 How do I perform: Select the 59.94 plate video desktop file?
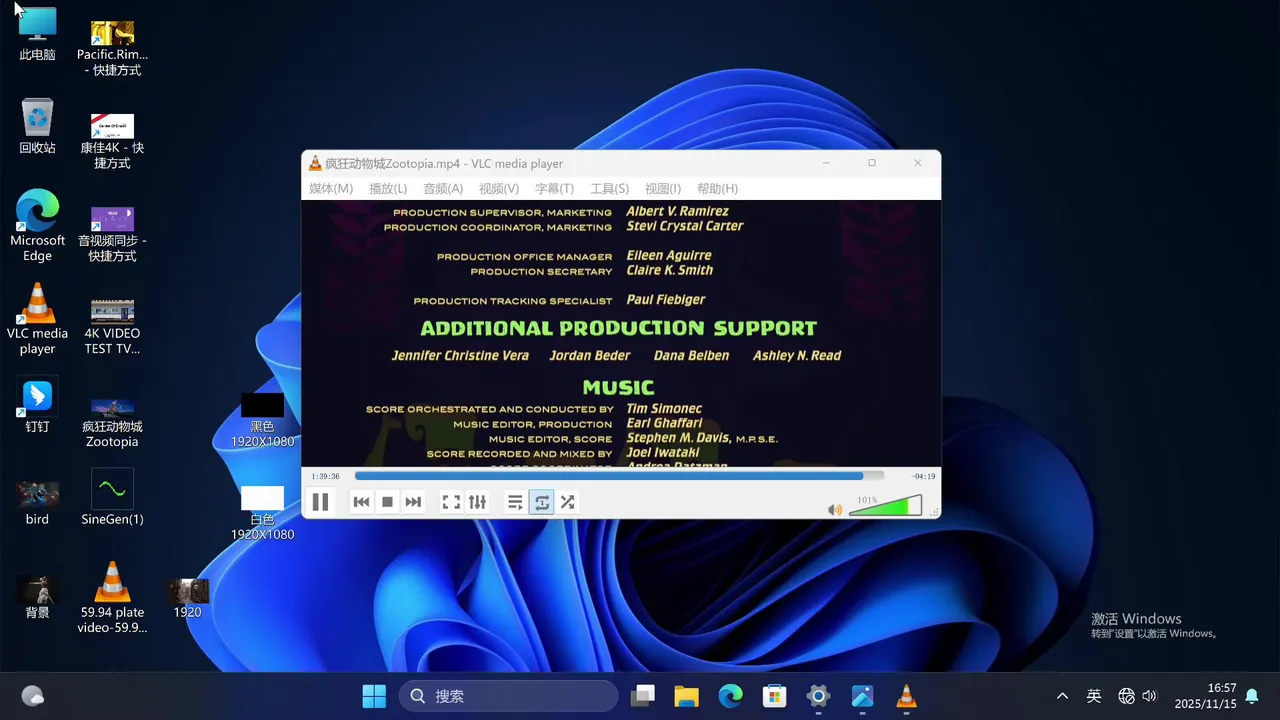tap(112, 598)
